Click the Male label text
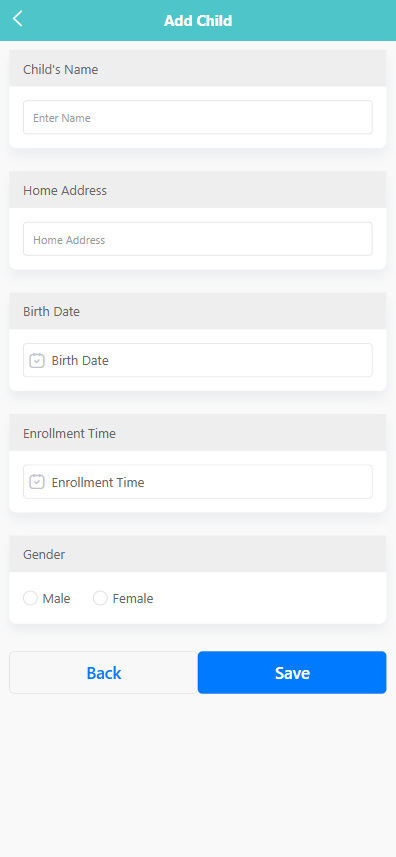 (x=56, y=598)
